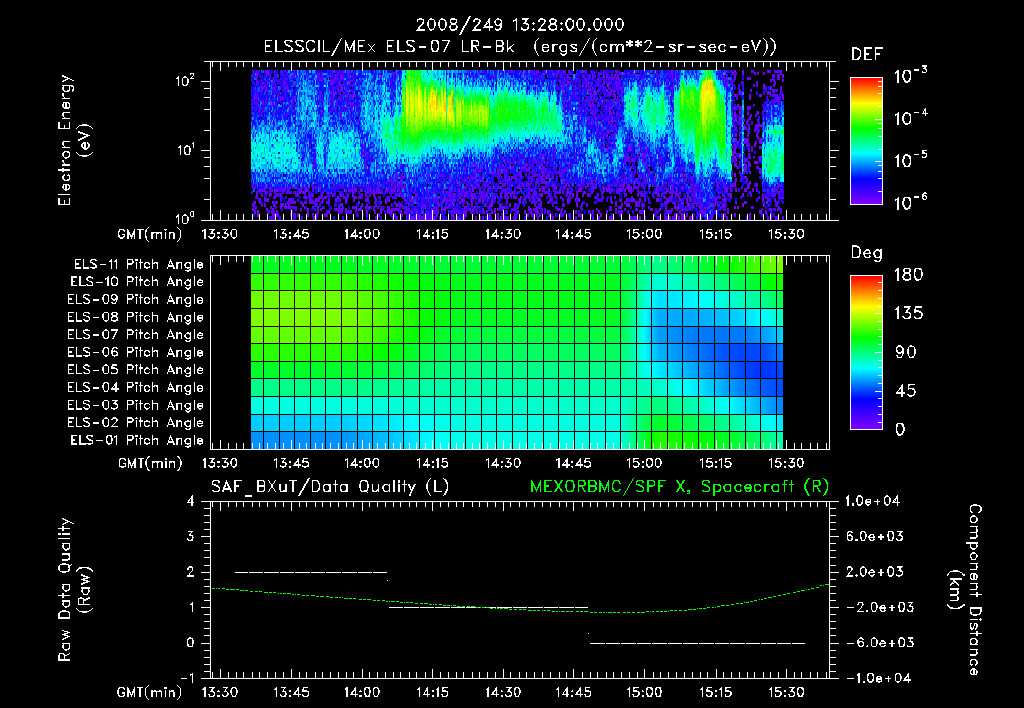This screenshot has width=1024, height=708.
Task: Select the ELS-05 Pitch Angle row label
Action: tap(136, 370)
